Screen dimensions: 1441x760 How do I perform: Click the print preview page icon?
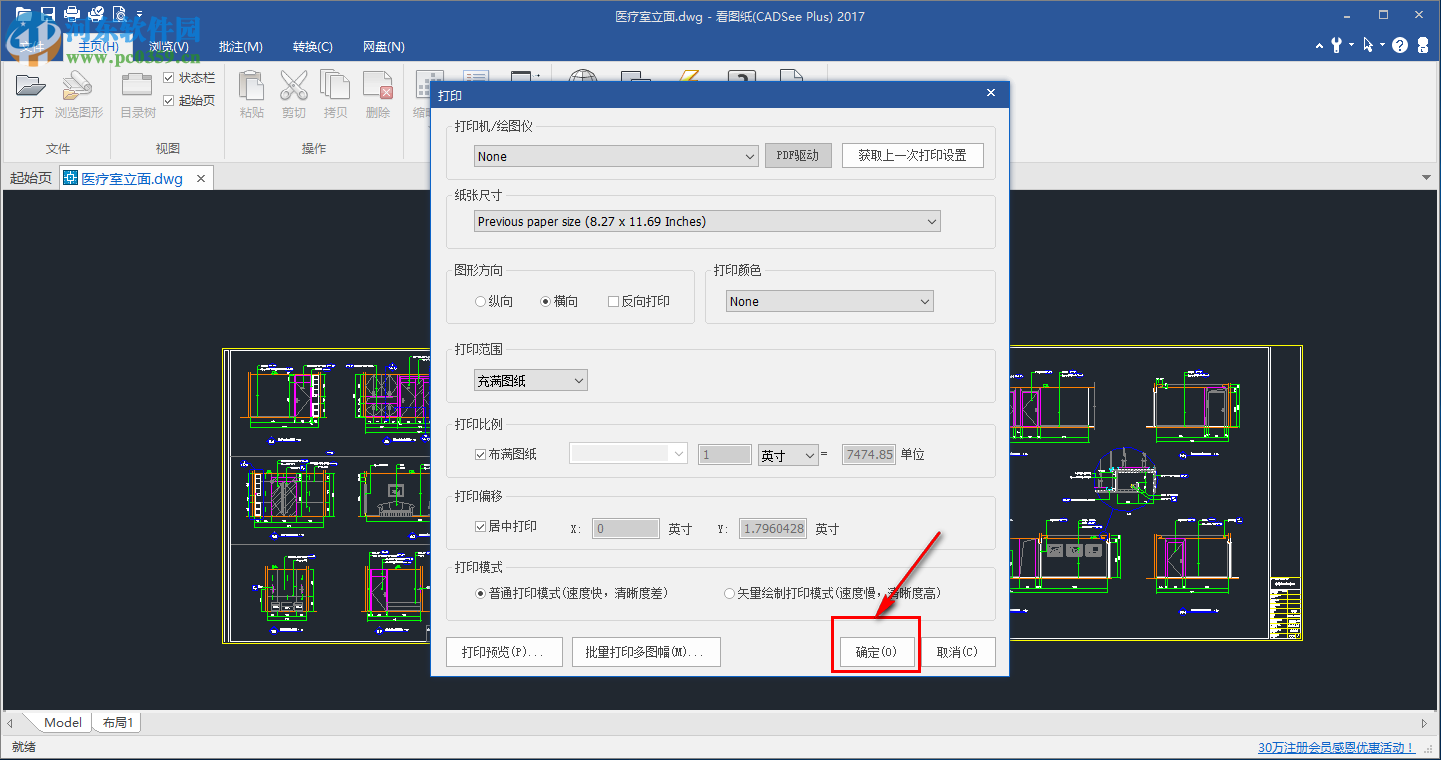click(x=120, y=14)
